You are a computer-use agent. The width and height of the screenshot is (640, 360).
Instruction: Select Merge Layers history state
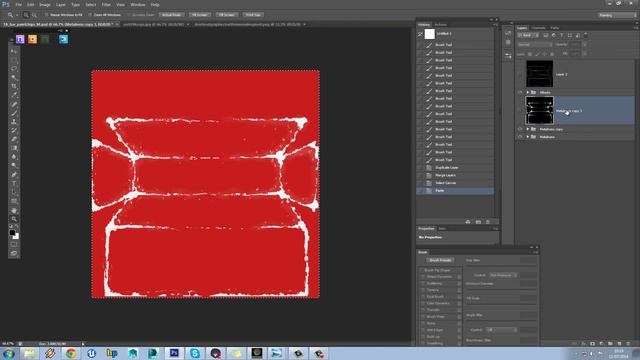455,175
